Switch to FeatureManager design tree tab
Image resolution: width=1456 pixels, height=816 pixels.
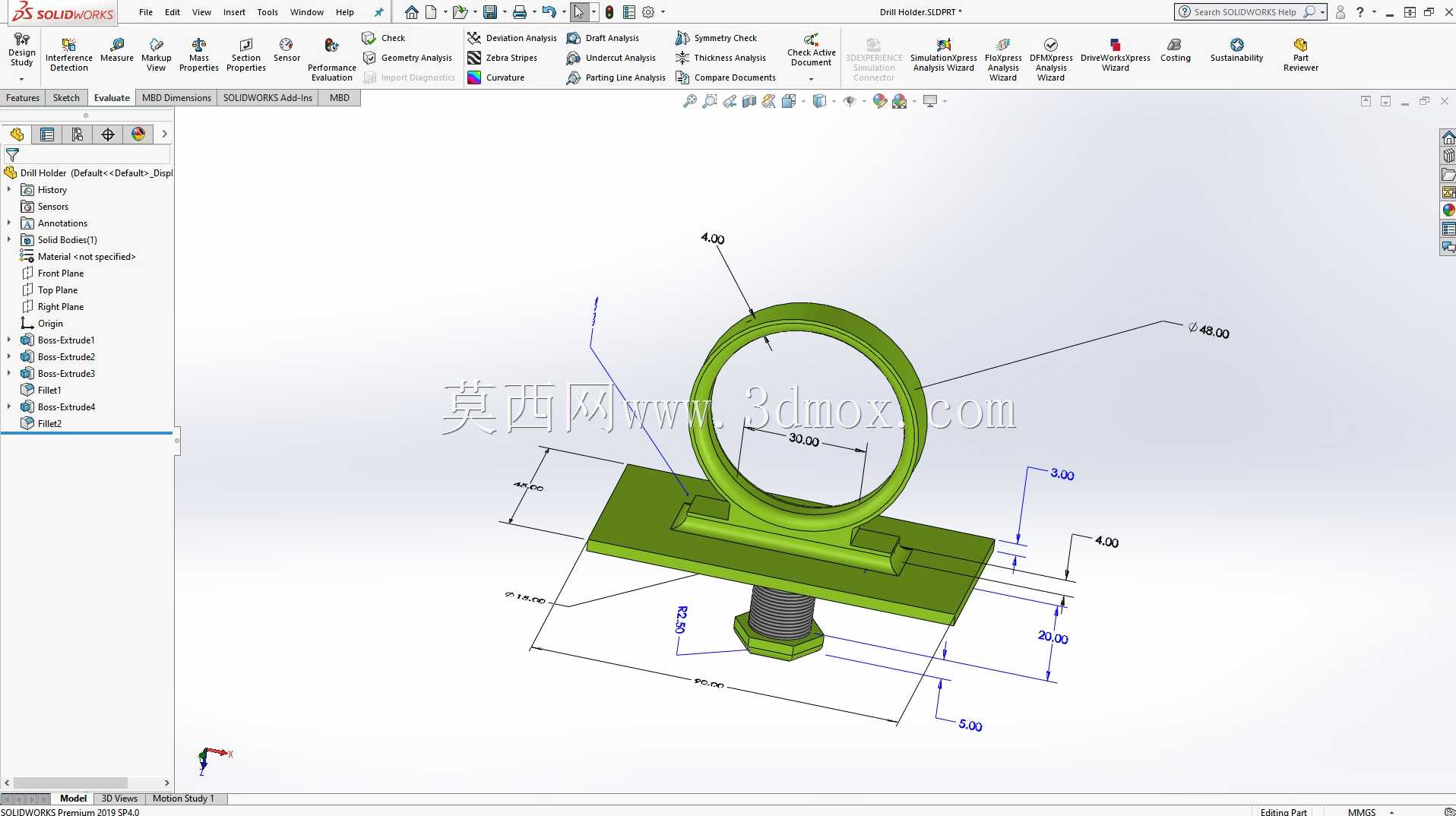[17, 134]
